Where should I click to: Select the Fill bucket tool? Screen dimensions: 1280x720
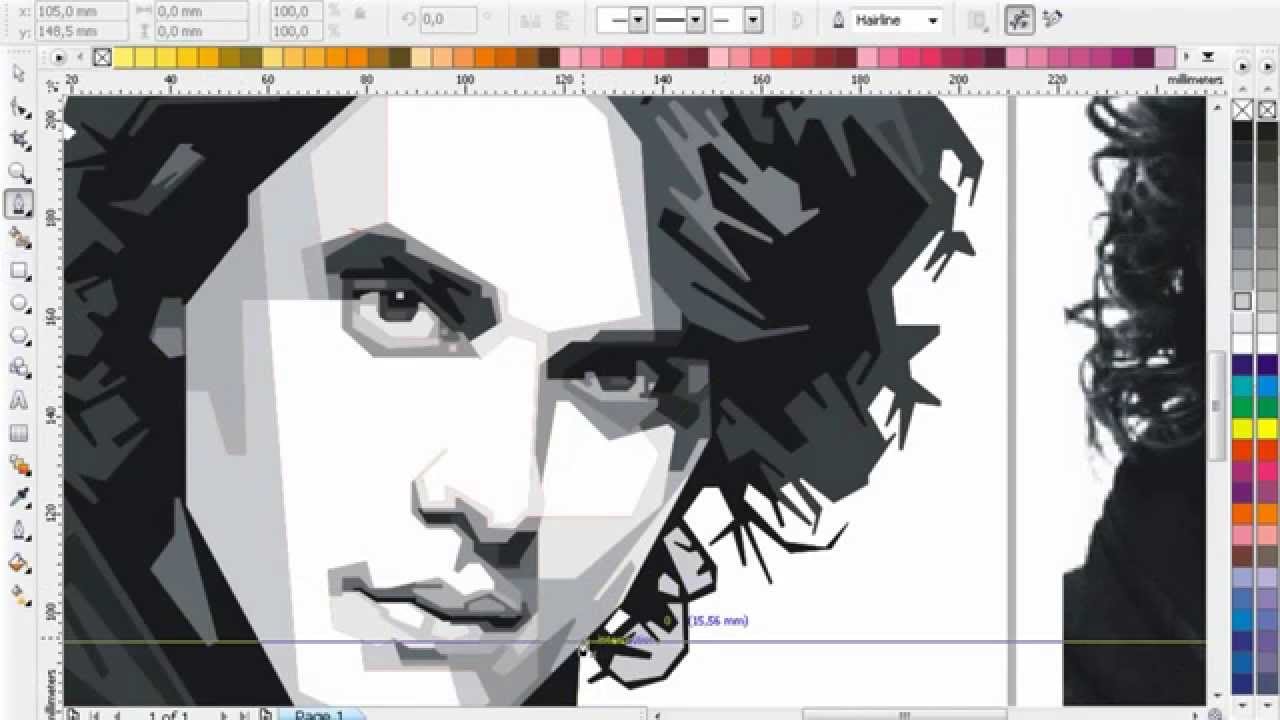tap(18, 564)
